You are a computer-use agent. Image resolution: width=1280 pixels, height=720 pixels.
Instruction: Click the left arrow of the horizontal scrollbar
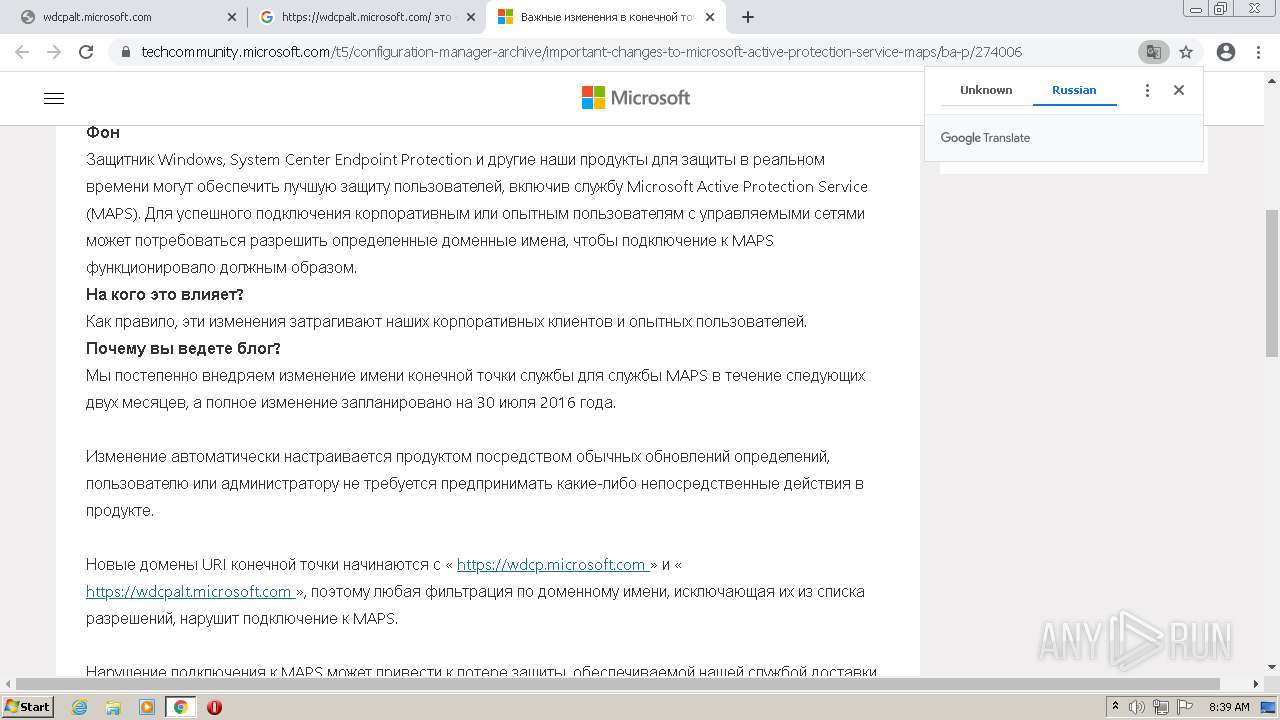pos(8,684)
